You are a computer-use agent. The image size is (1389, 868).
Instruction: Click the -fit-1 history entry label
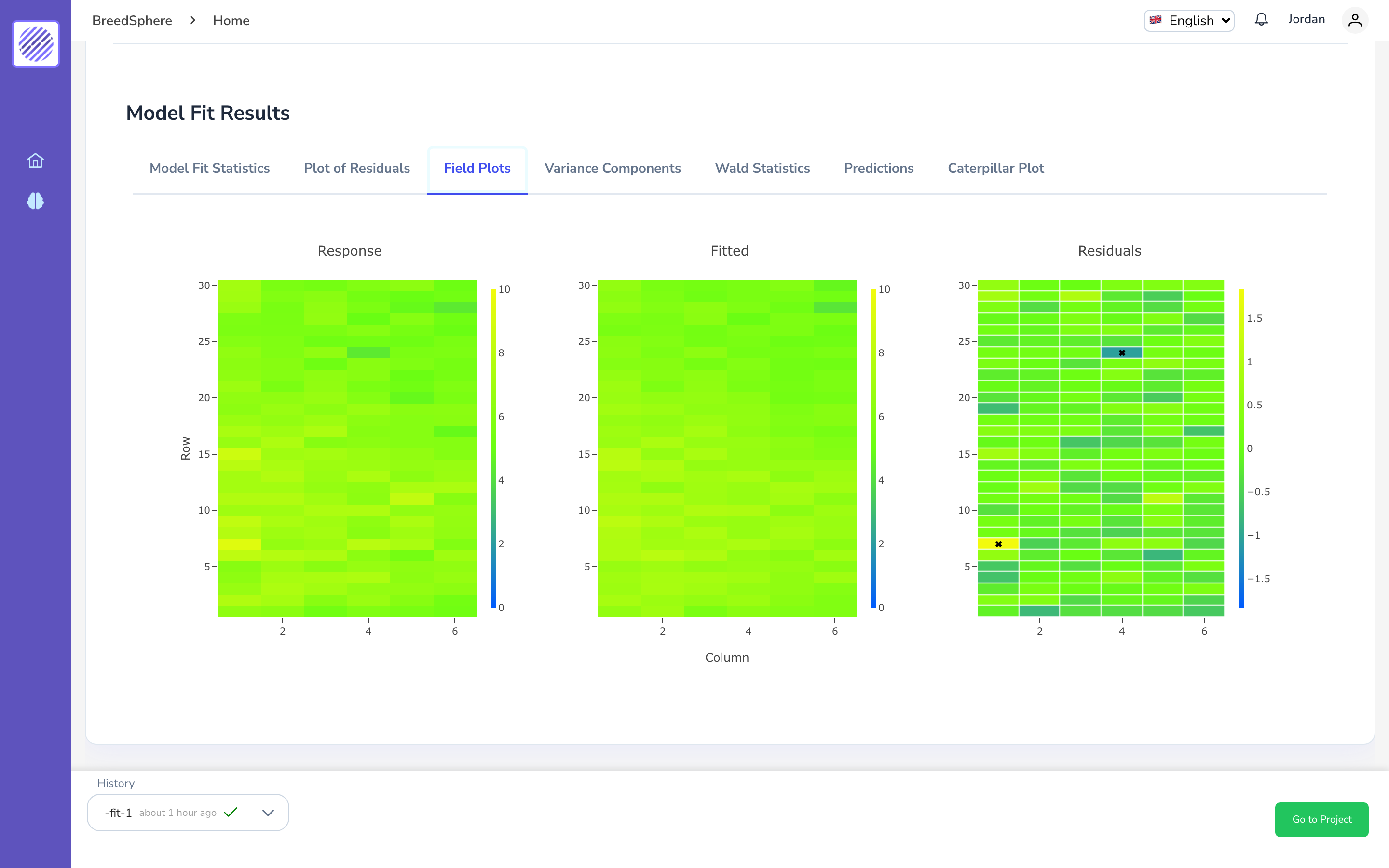(118, 813)
